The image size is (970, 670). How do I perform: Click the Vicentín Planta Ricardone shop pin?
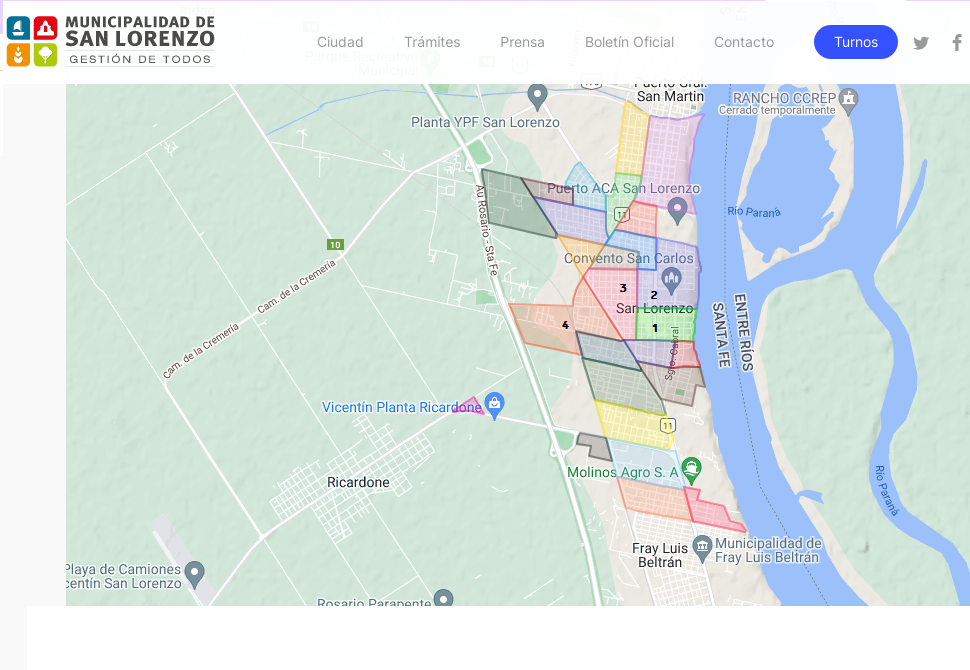494,406
